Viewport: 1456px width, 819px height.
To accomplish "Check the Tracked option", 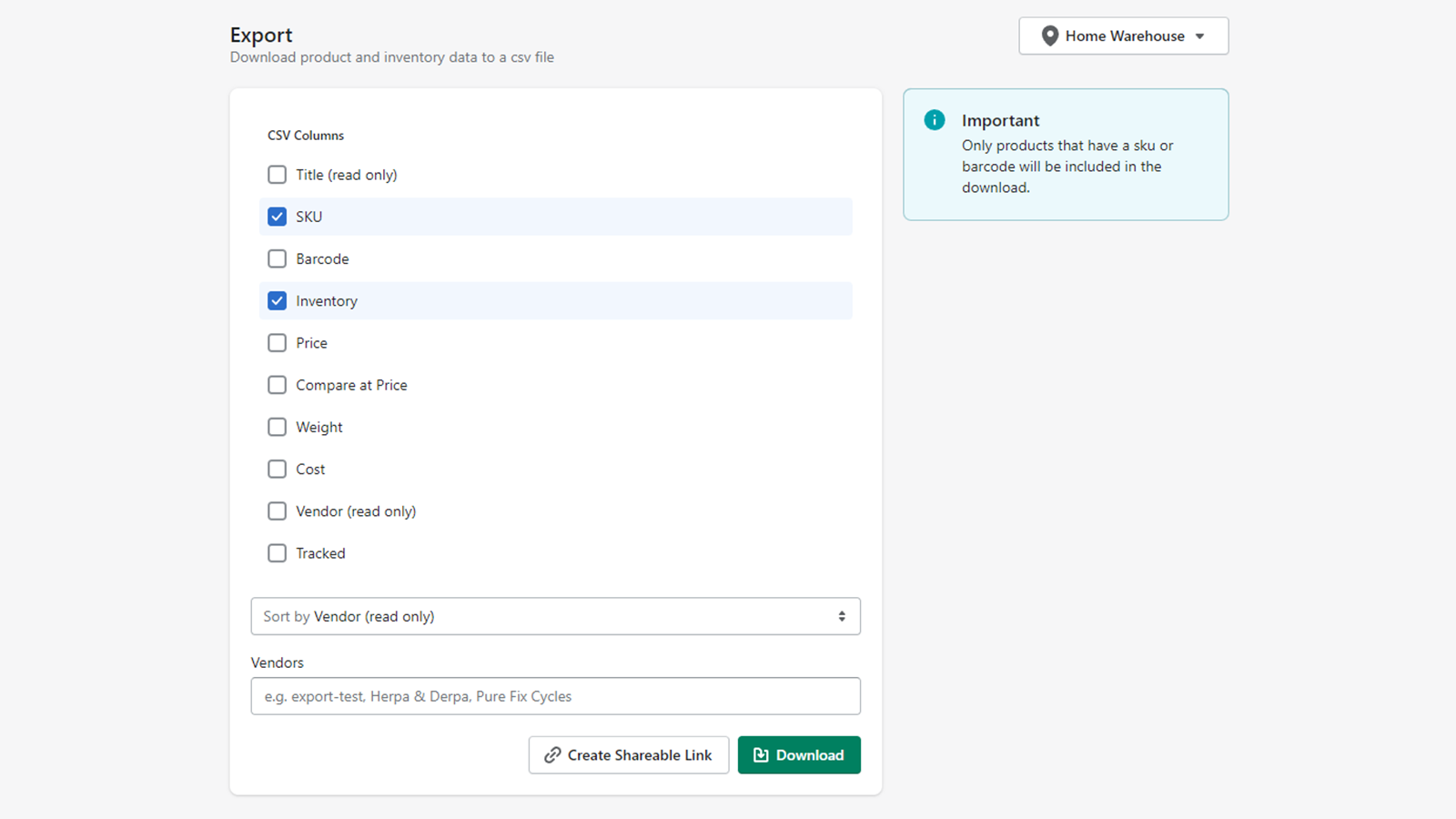I will [x=277, y=552].
